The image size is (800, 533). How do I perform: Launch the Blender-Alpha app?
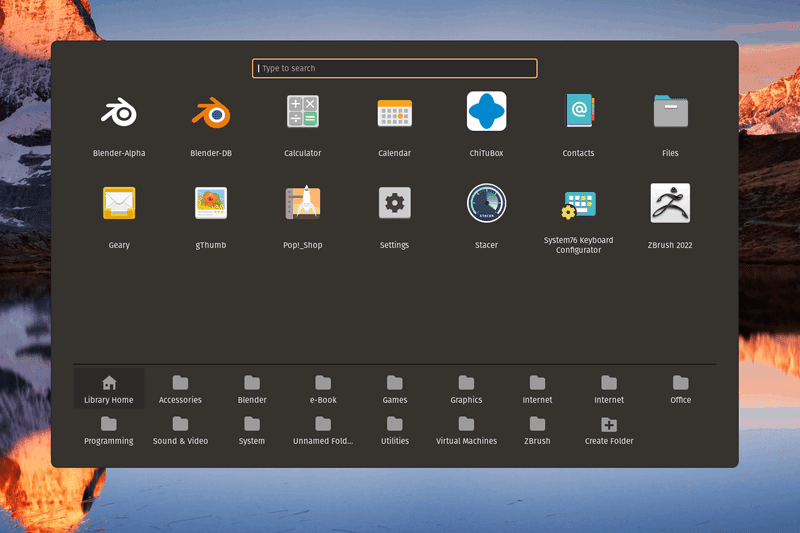tap(119, 124)
